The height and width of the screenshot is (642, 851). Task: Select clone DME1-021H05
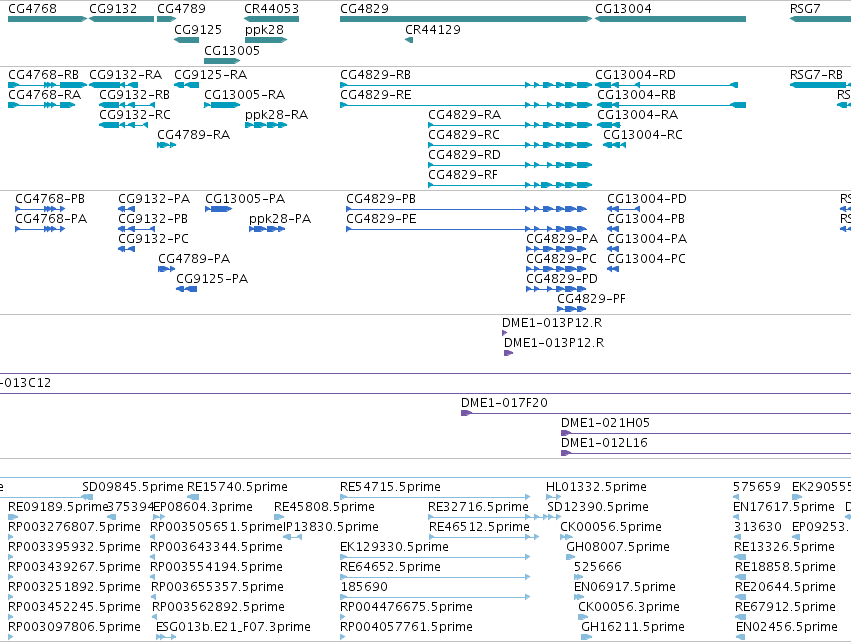[x=605, y=423]
